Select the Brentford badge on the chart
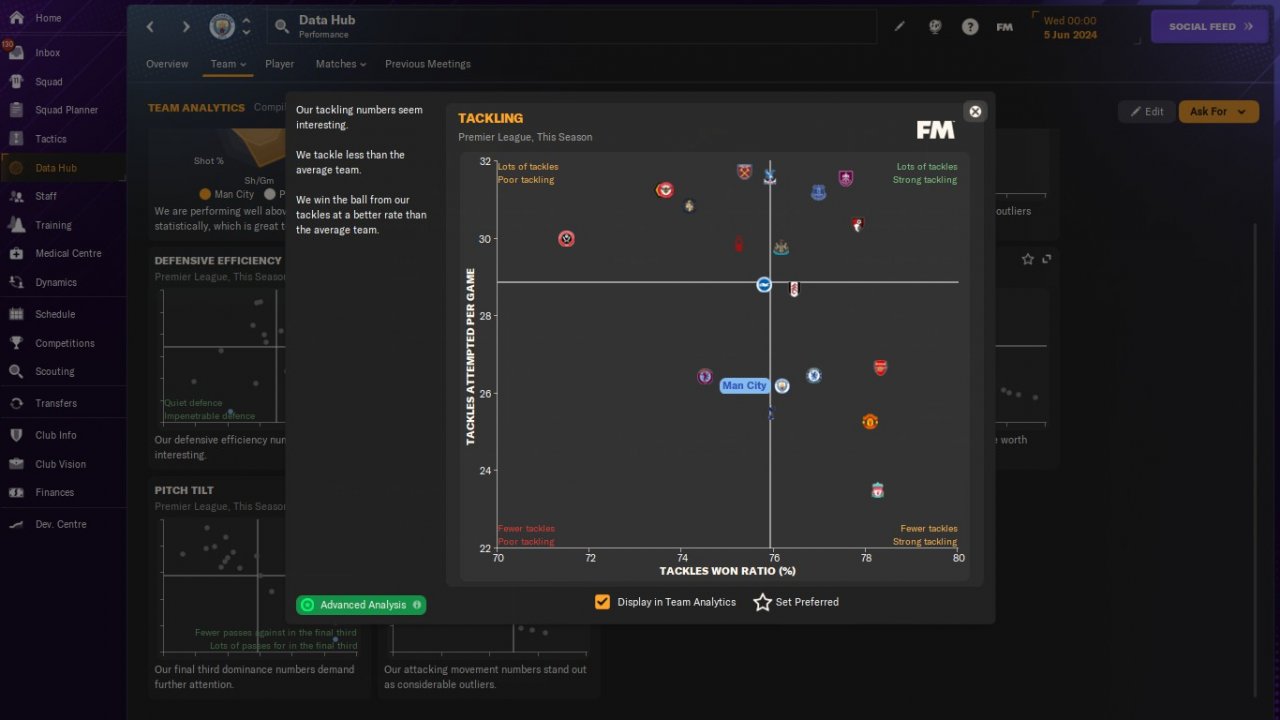 pyautogui.click(x=665, y=190)
